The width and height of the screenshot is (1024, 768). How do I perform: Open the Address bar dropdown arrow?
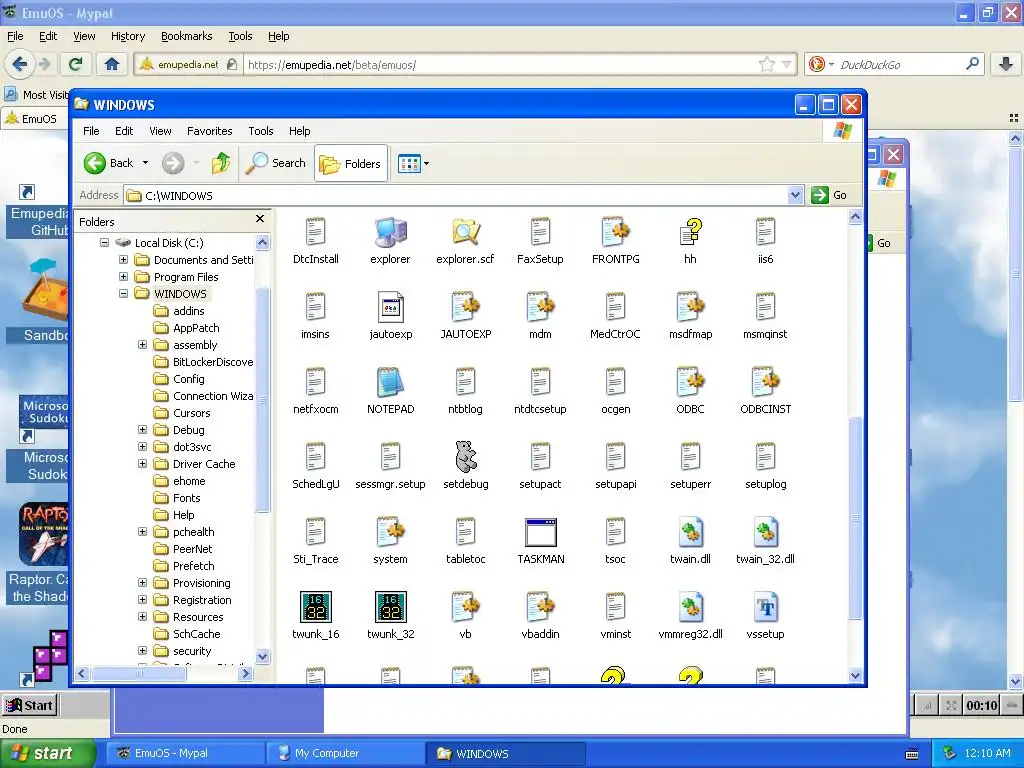(x=795, y=195)
